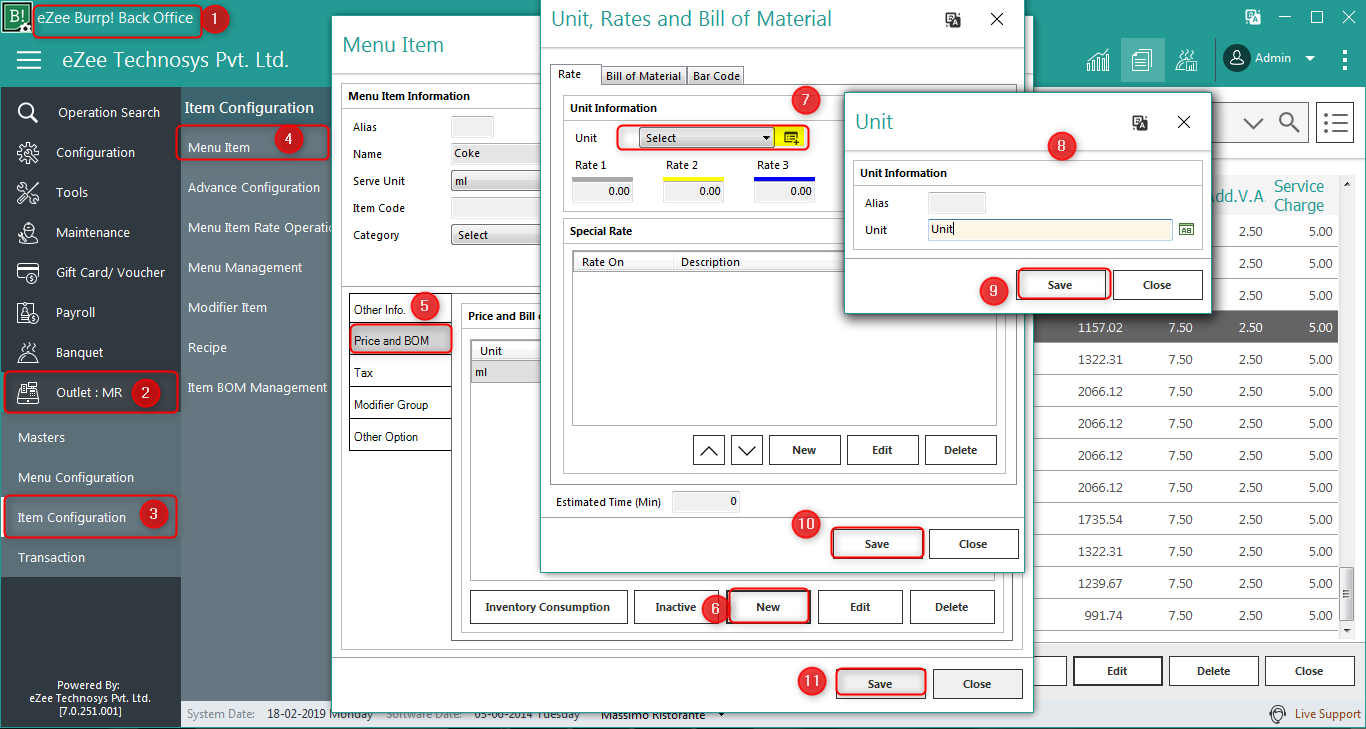Image resolution: width=1366 pixels, height=729 pixels.
Task: Click the Rate 2 value field
Action: [694, 191]
